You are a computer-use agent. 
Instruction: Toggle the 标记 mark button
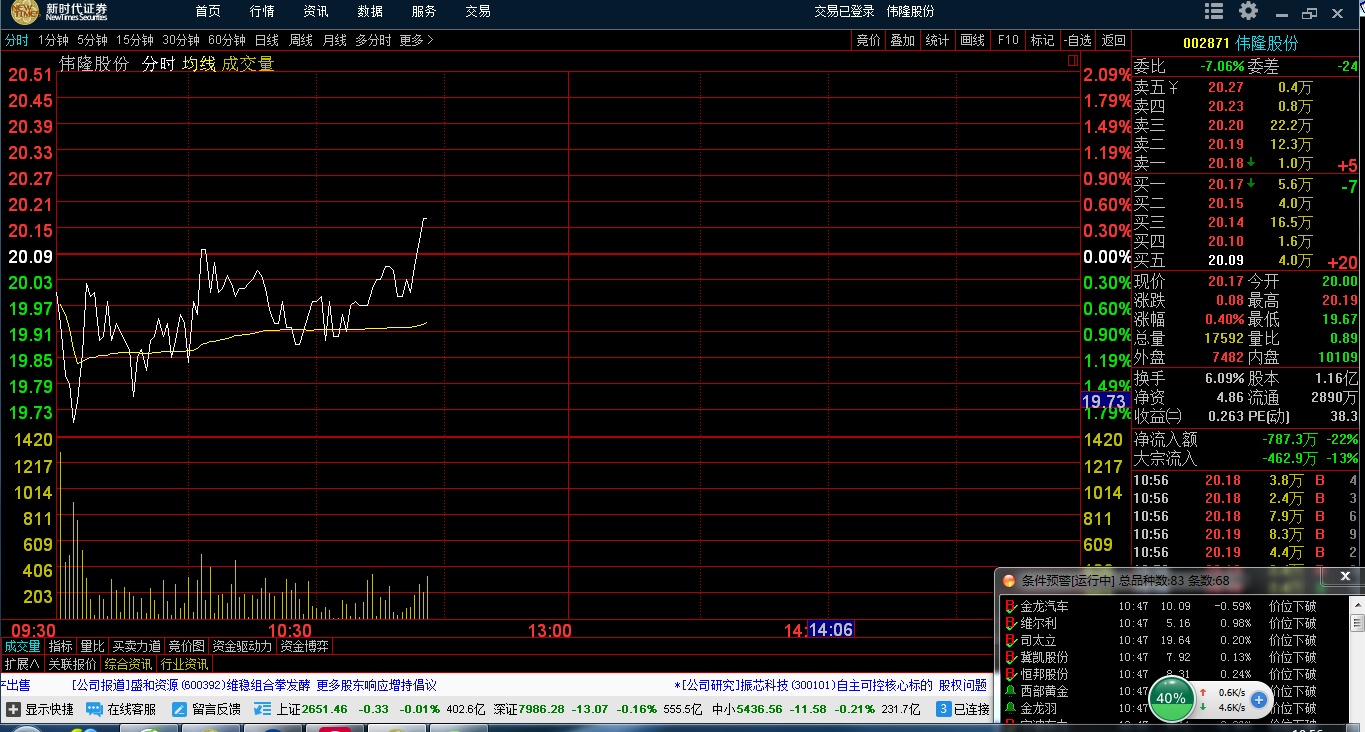(x=1042, y=41)
